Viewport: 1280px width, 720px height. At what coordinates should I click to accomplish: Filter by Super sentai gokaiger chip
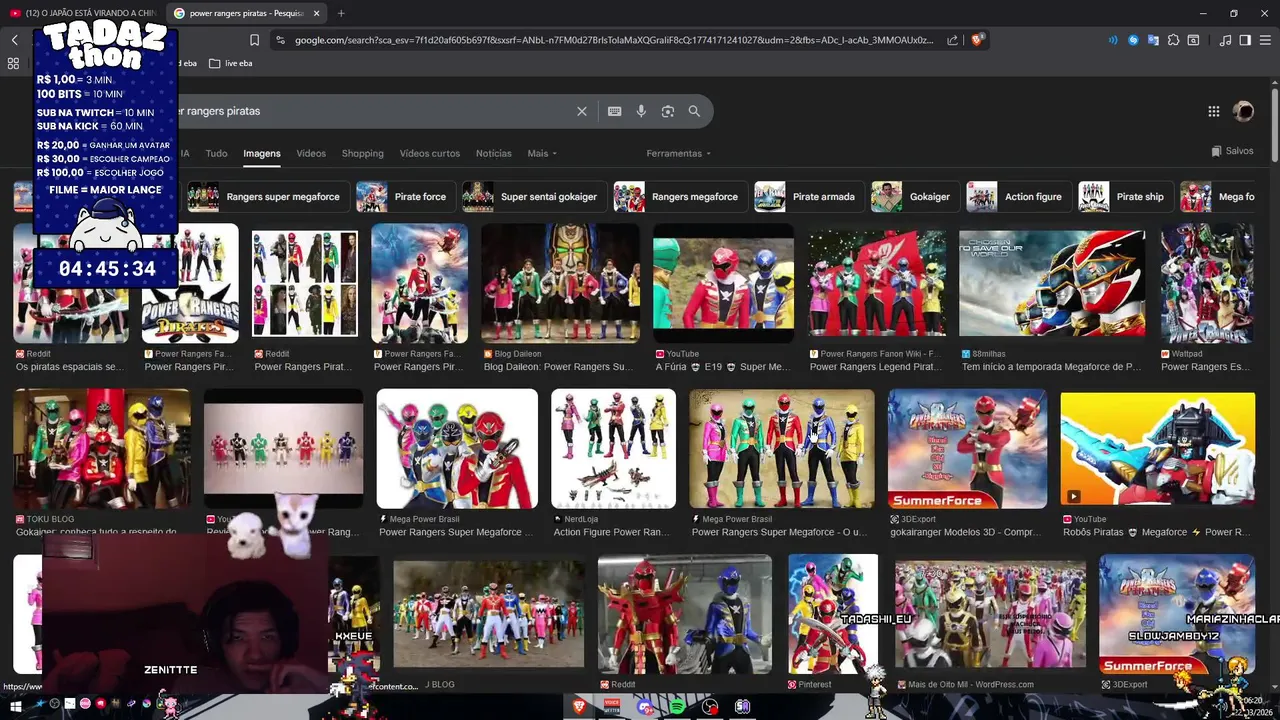(535, 197)
